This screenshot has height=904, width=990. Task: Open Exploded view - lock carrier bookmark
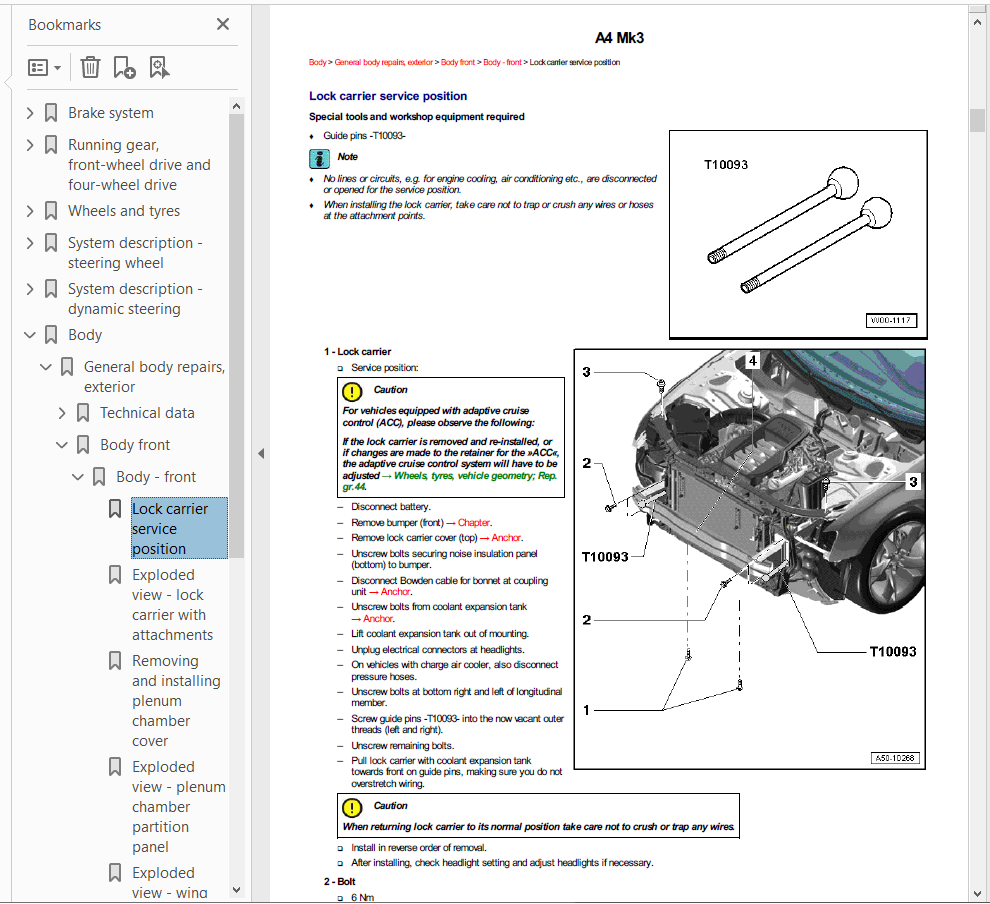[172, 605]
